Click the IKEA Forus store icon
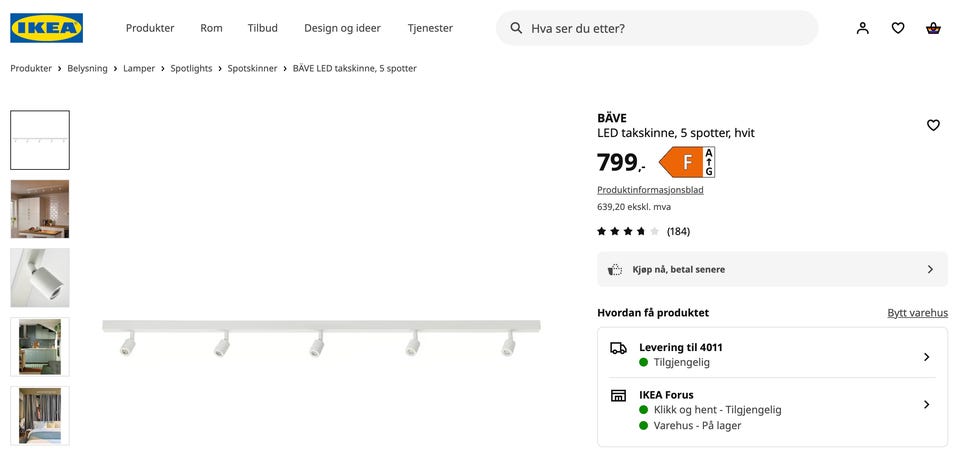The width and height of the screenshot is (960, 459). point(618,395)
